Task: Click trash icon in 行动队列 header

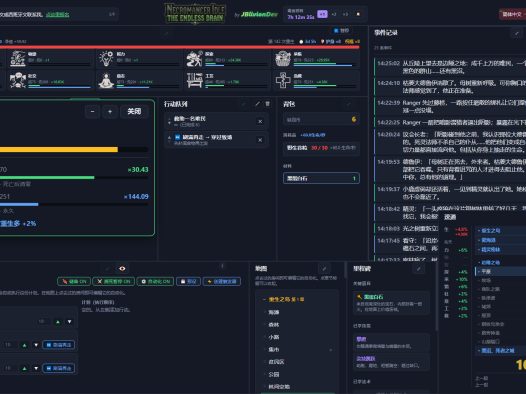Action: click(267, 104)
